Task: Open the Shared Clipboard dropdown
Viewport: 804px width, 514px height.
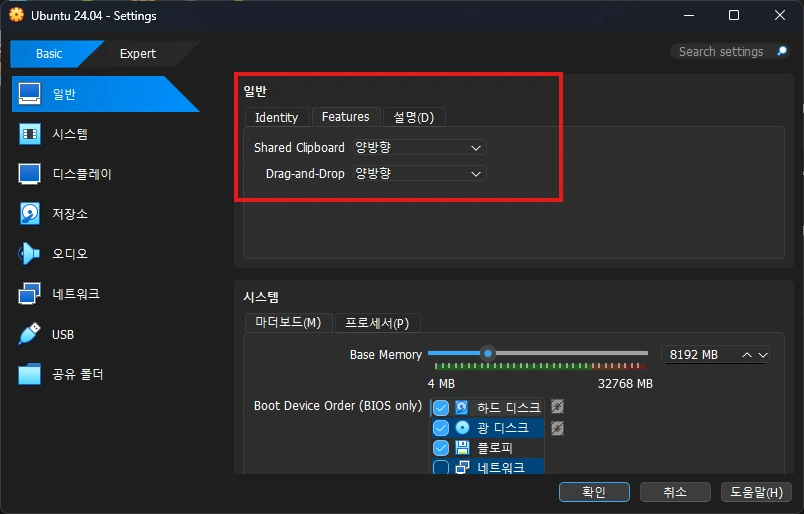Action: [x=419, y=148]
